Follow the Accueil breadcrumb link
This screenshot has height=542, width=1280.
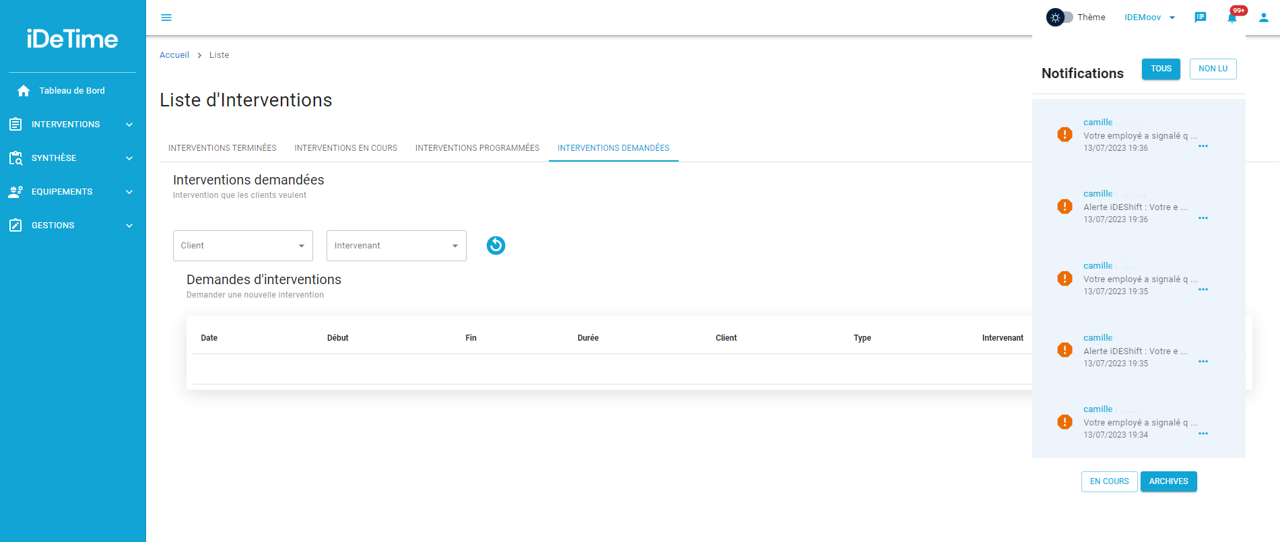coord(174,55)
